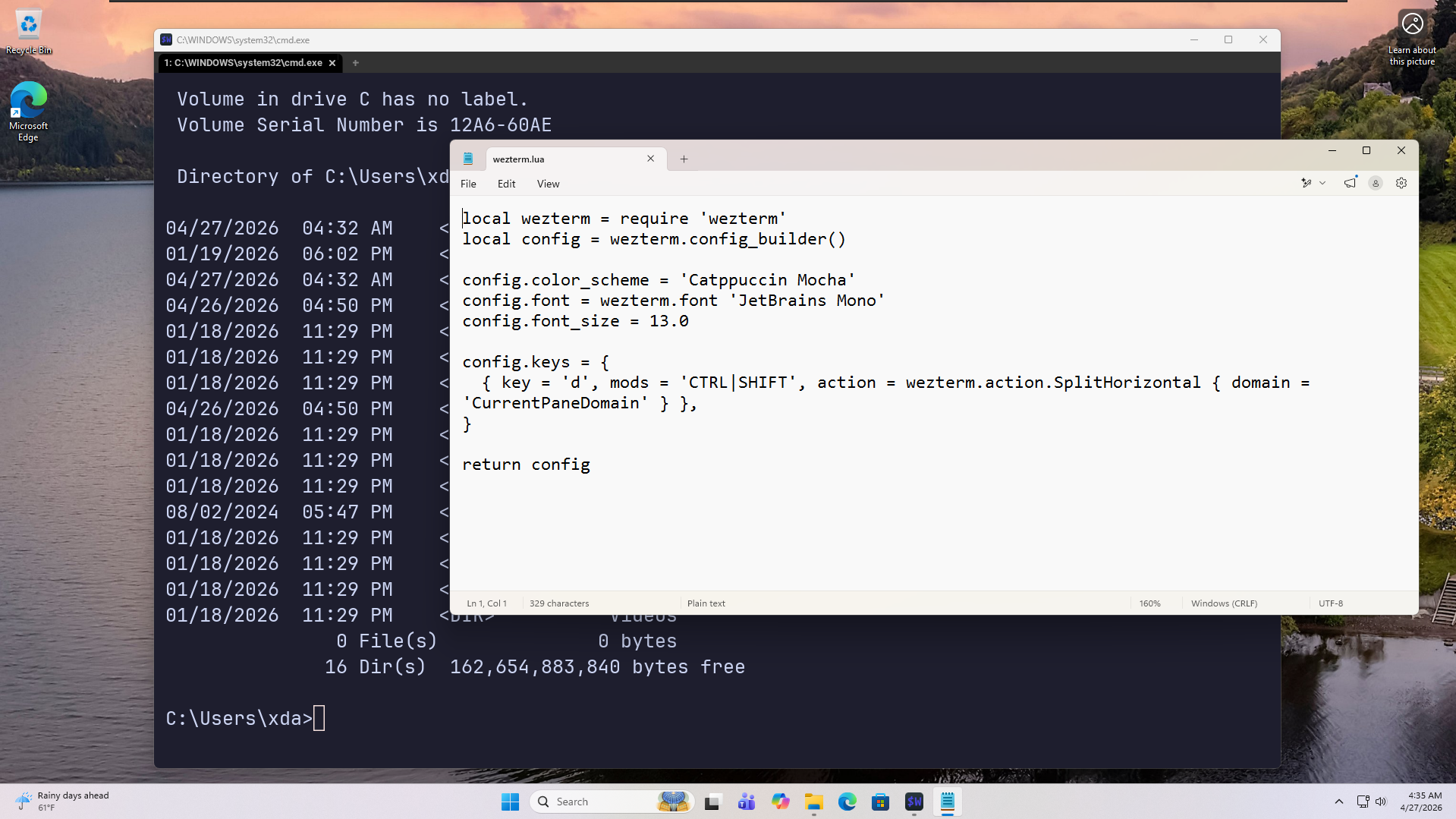Open Notepad settings gear
This screenshot has width=1456, height=819.
(x=1401, y=183)
